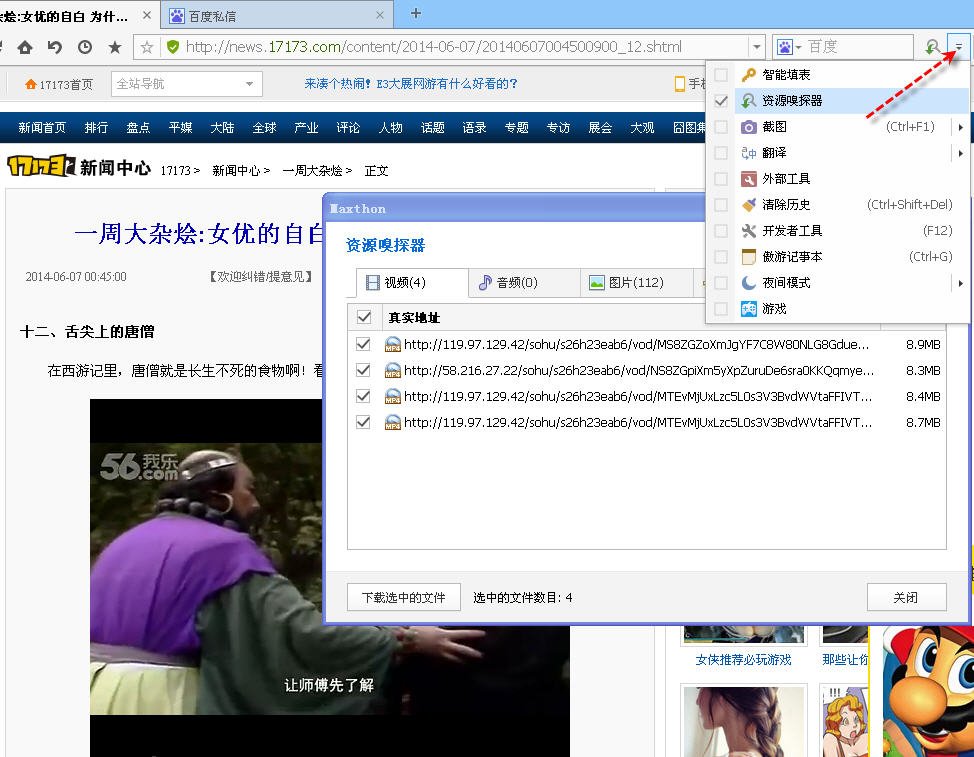Click the green security lock in address bar
The height and width of the screenshot is (757, 974).
[173, 46]
